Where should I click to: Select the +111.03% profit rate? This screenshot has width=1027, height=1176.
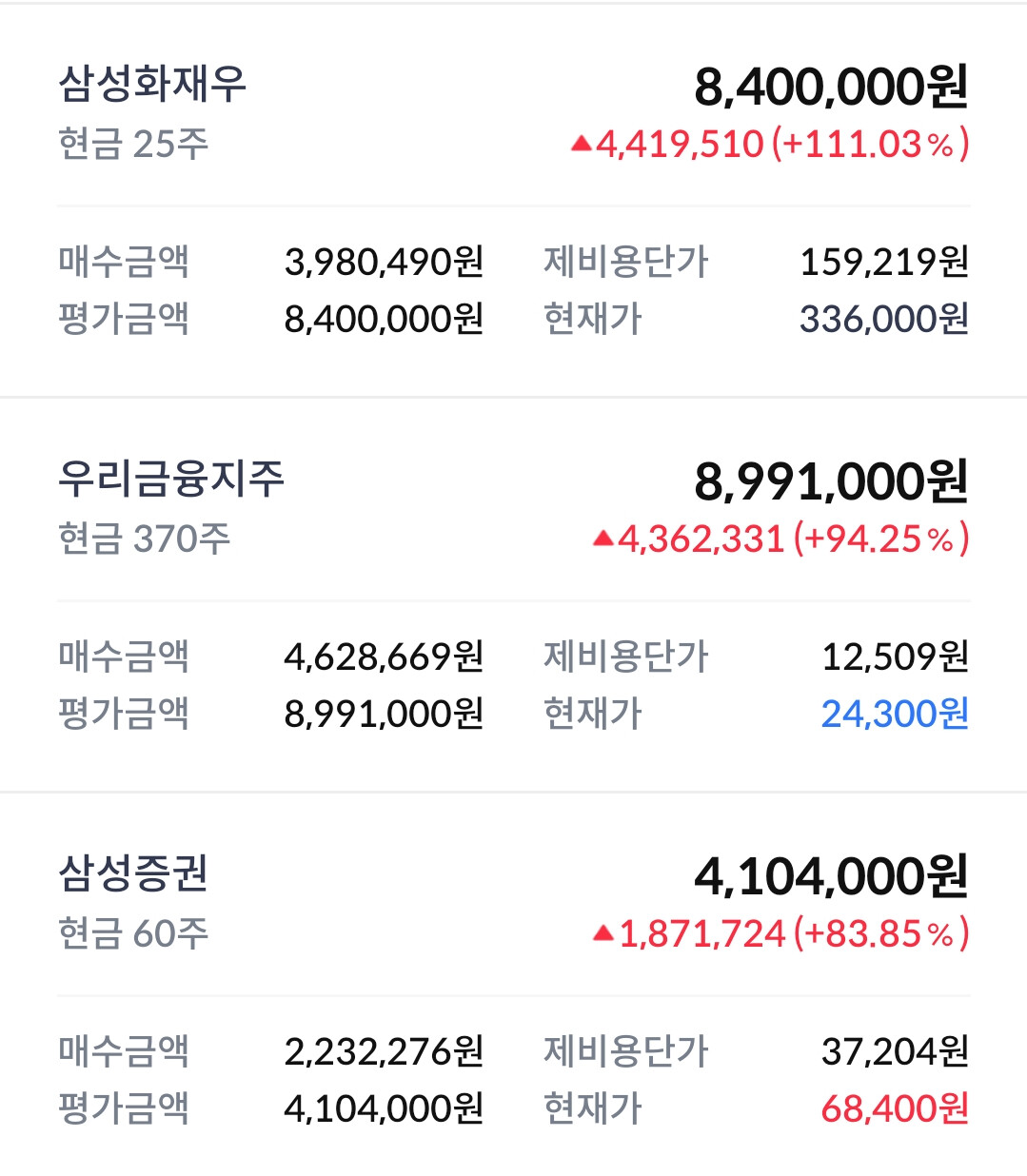[x=870, y=145]
